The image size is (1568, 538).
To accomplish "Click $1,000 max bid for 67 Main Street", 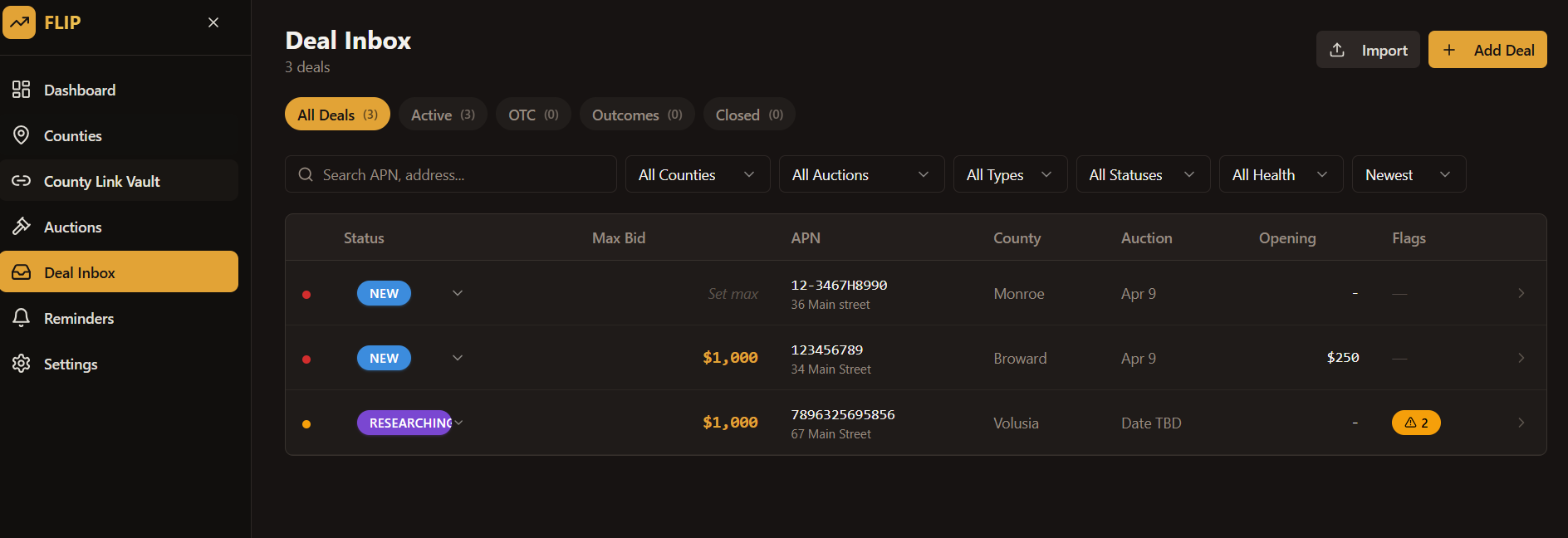I will pyautogui.click(x=730, y=423).
